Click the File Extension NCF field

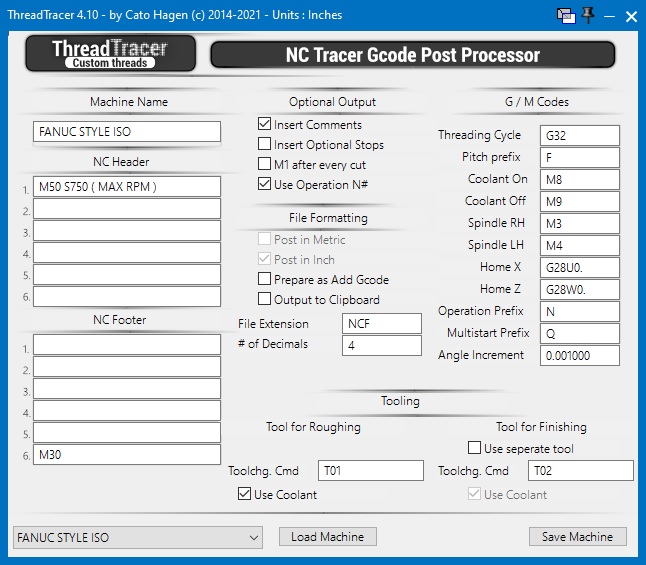point(381,323)
